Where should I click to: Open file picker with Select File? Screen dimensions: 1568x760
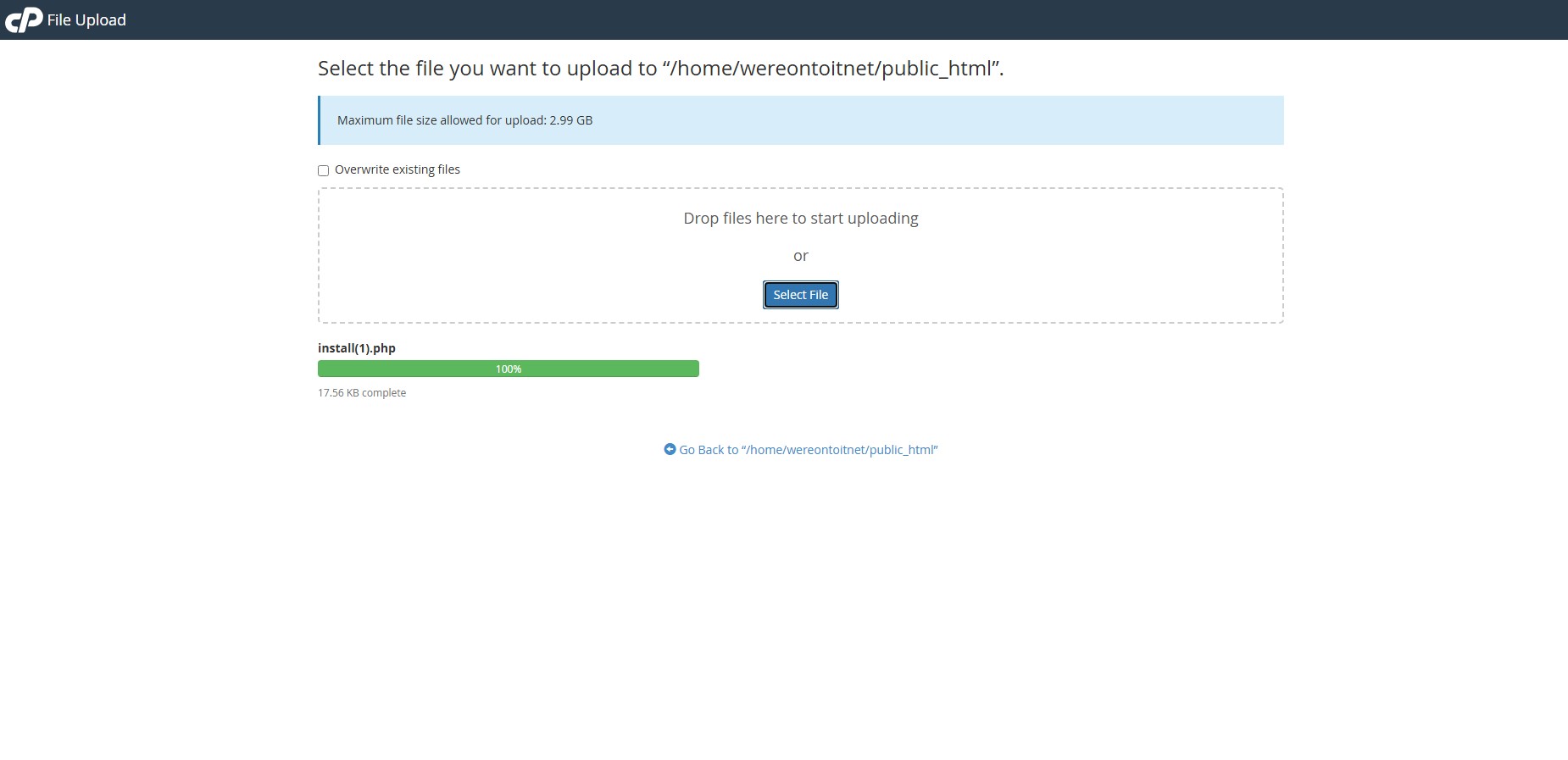click(800, 295)
